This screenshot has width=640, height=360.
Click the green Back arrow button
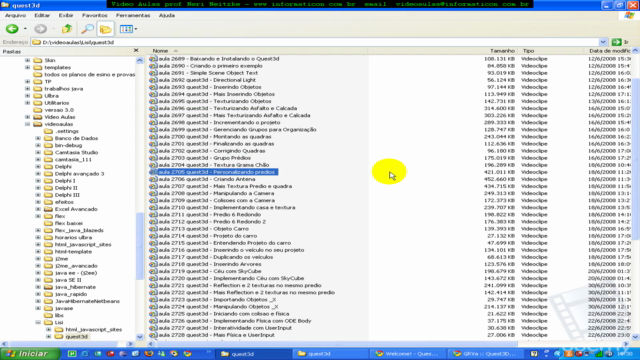pyautogui.click(x=12, y=29)
